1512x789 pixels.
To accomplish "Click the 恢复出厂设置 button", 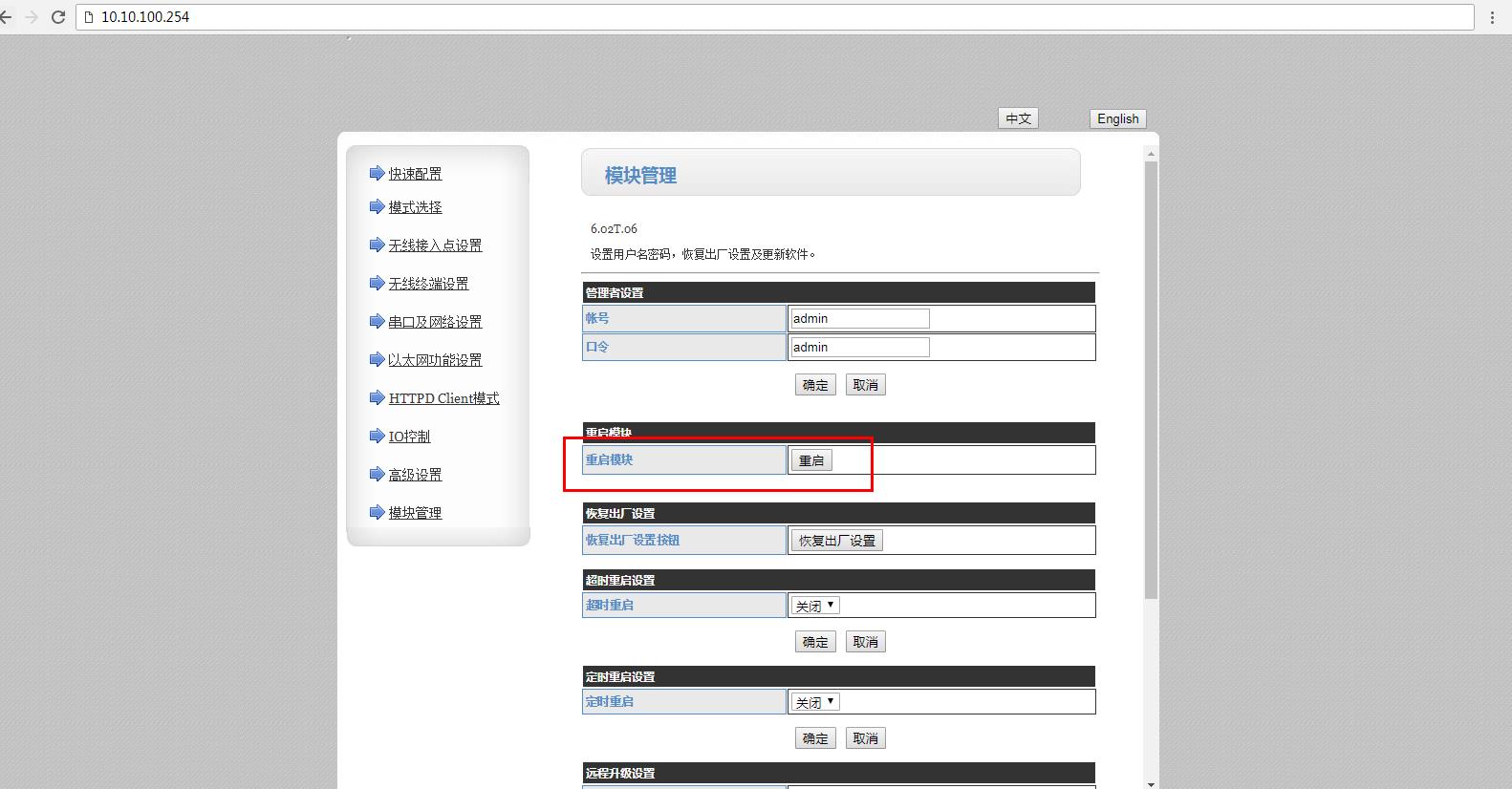I will pos(836,541).
